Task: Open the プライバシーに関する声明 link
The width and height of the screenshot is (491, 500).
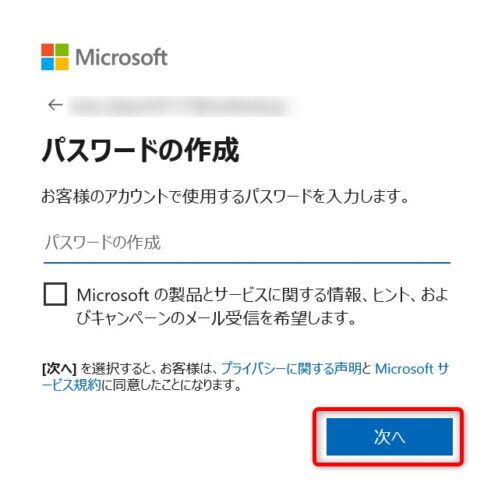Action: [x=291, y=369]
